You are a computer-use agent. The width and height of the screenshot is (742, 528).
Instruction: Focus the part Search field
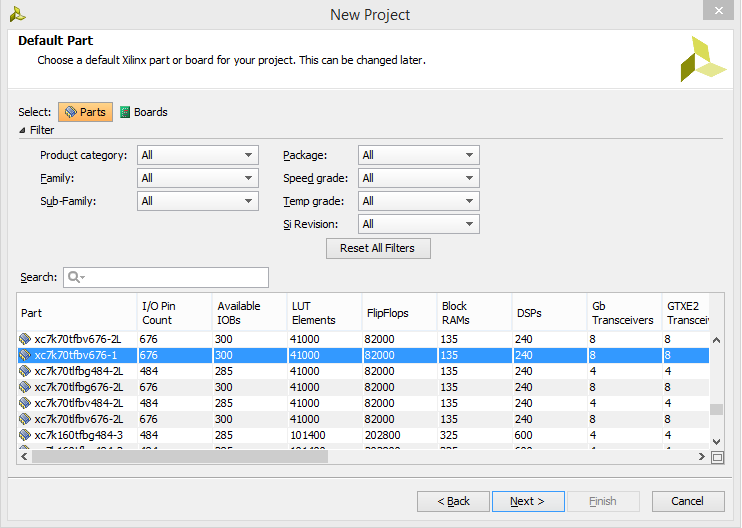(x=166, y=277)
